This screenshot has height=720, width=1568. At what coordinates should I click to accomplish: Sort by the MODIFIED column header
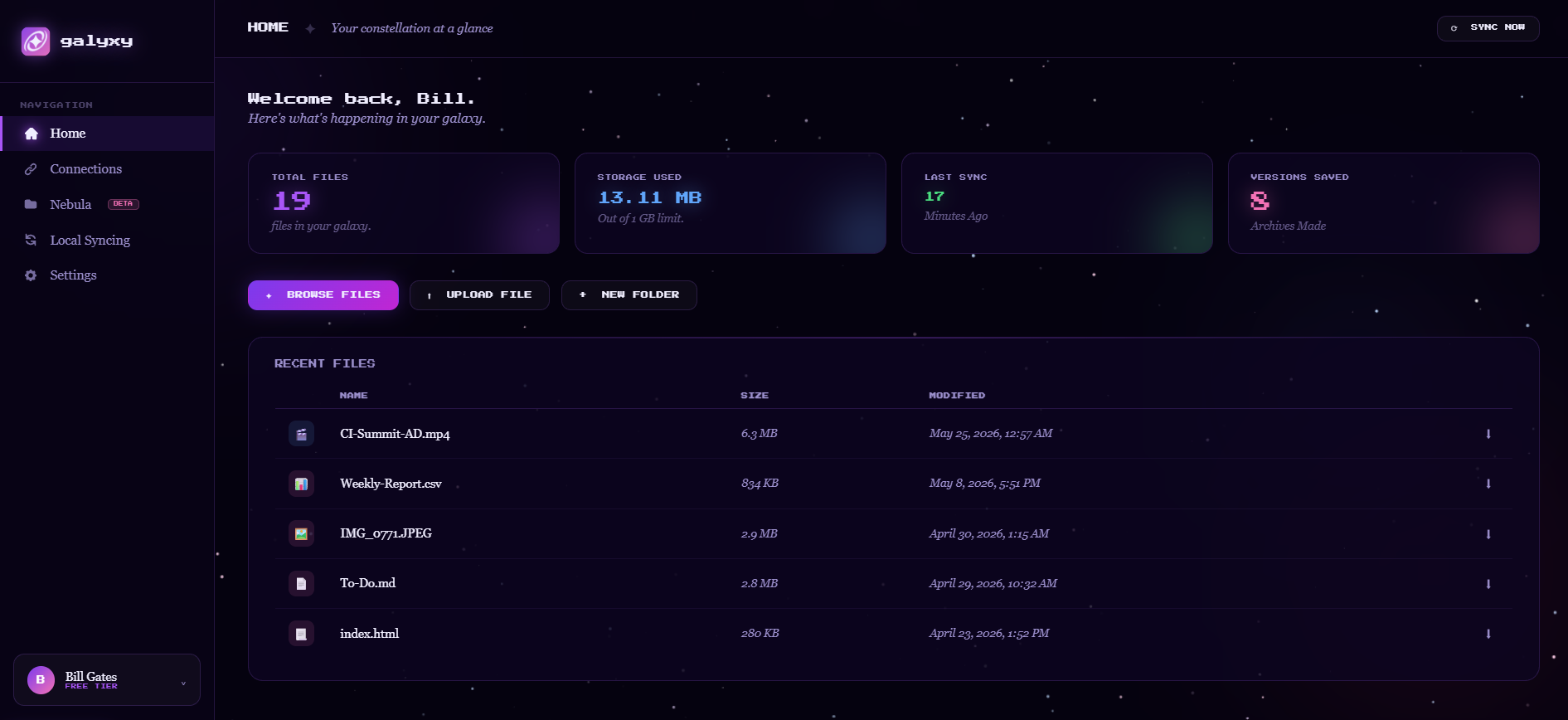click(x=957, y=396)
